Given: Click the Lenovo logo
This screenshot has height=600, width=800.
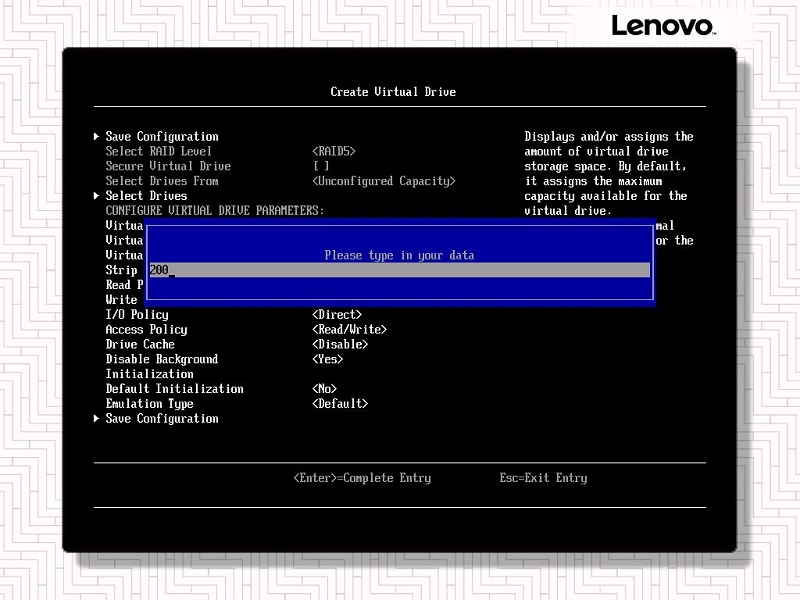Looking at the screenshot, I should (x=663, y=25).
